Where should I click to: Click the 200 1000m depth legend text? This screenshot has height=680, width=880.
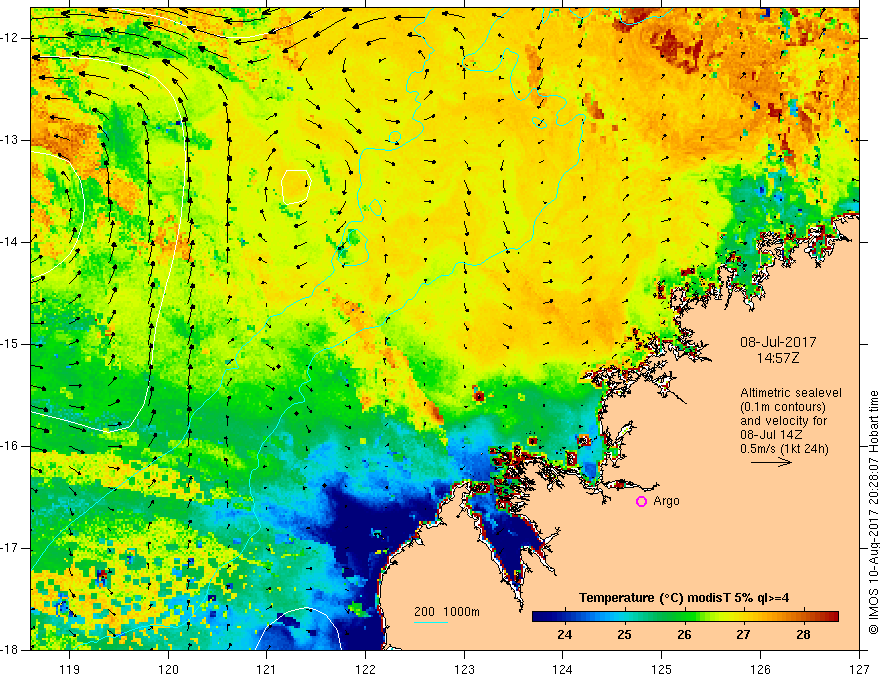tap(447, 612)
